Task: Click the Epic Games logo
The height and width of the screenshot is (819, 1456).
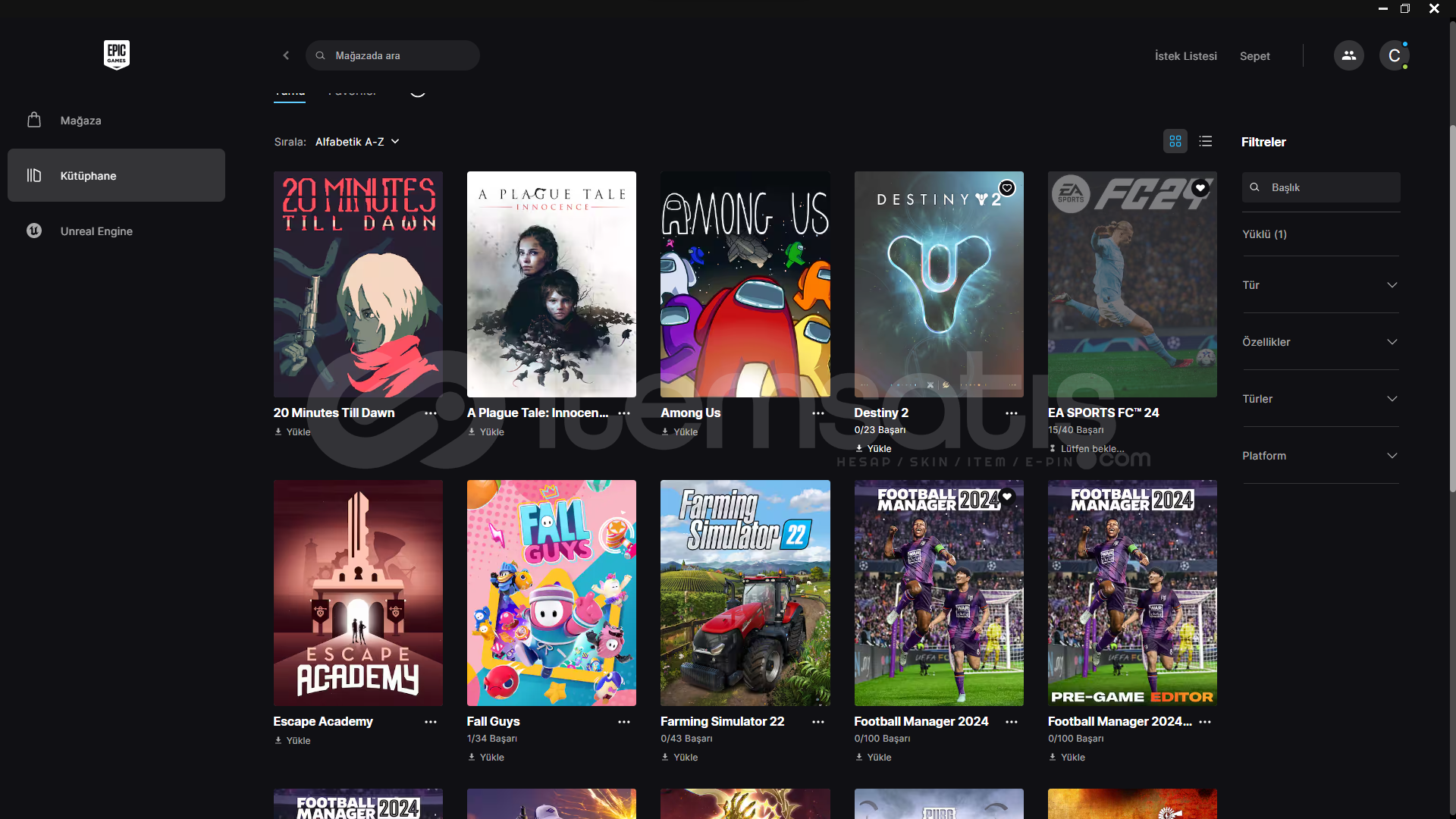Action: pyautogui.click(x=117, y=55)
